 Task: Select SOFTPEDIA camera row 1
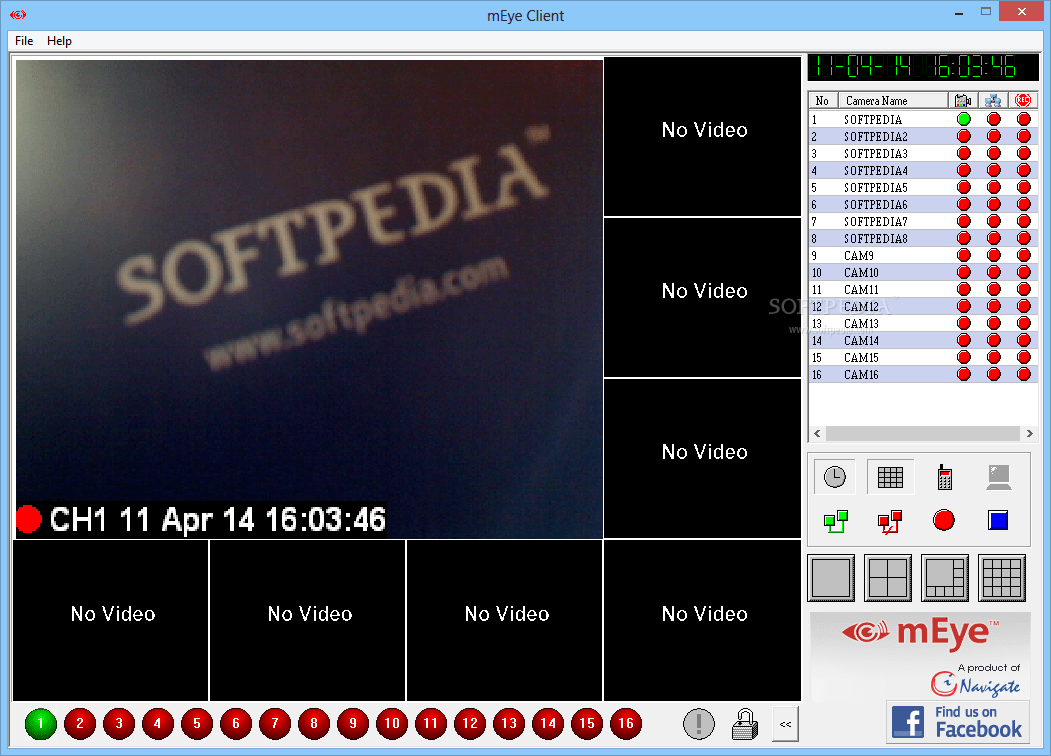[923, 119]
